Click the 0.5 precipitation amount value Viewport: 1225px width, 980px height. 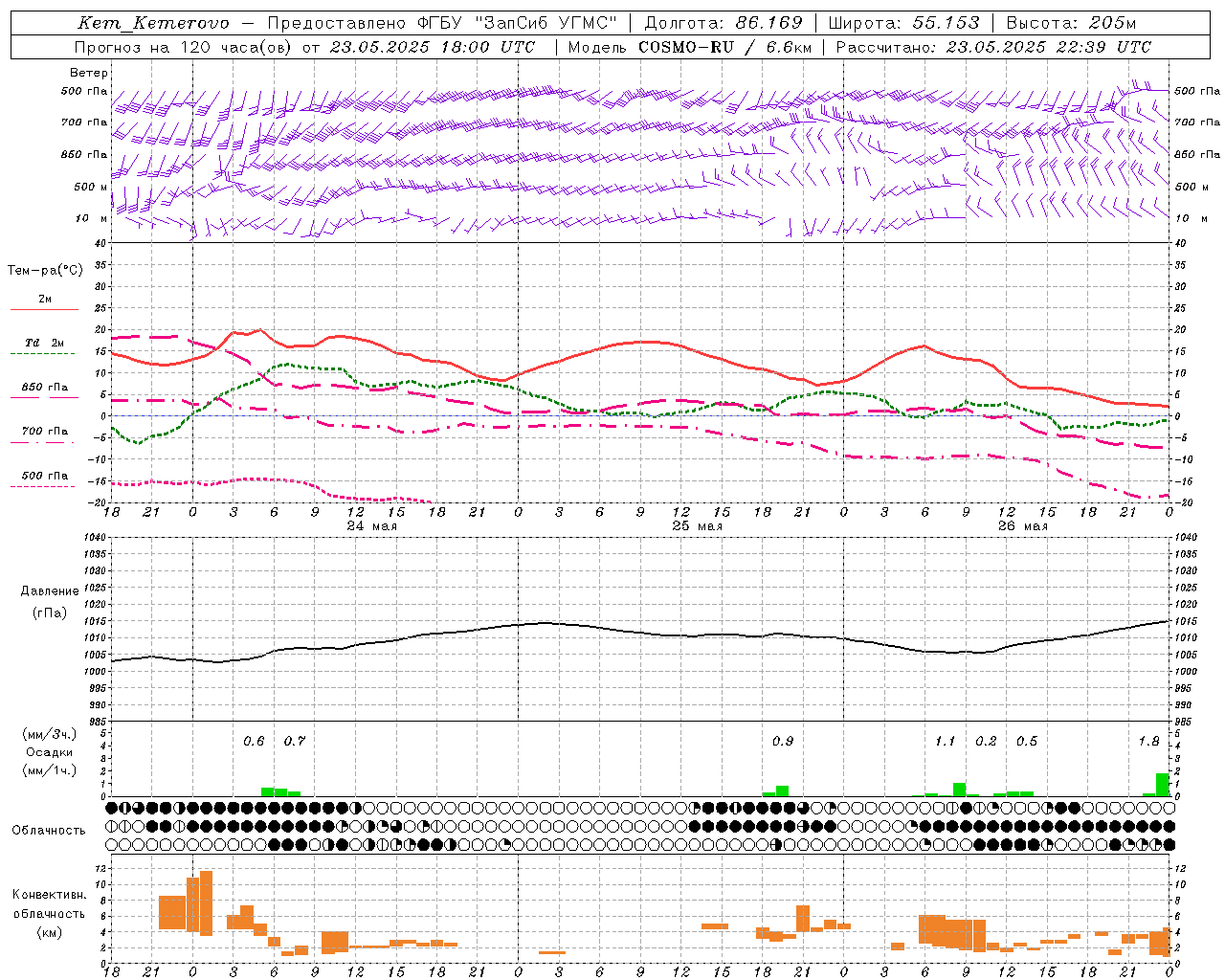(1027, 741)
